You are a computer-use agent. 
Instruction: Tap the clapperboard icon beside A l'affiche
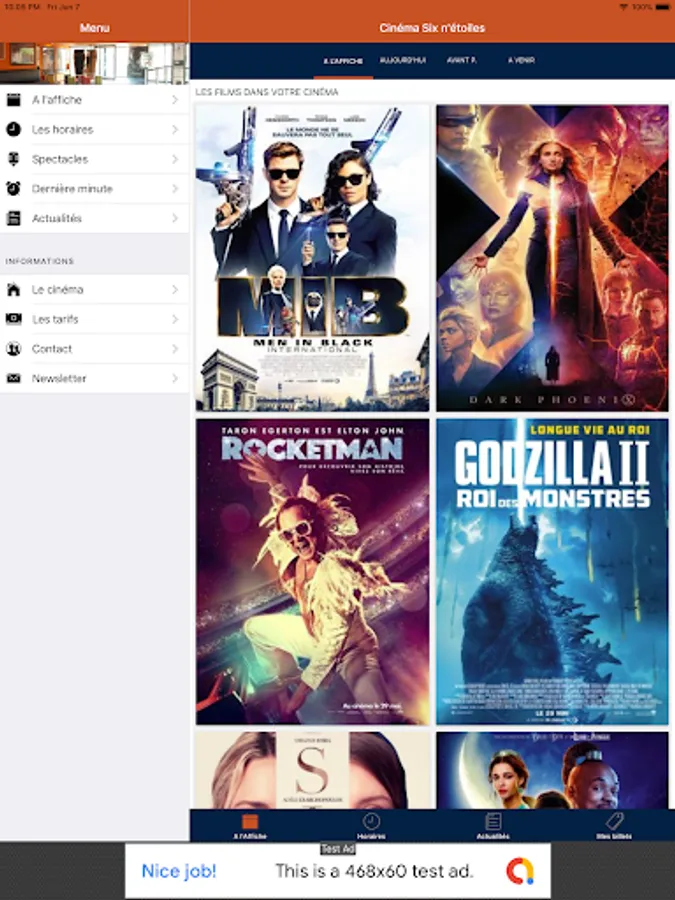(x=13, y=100)
